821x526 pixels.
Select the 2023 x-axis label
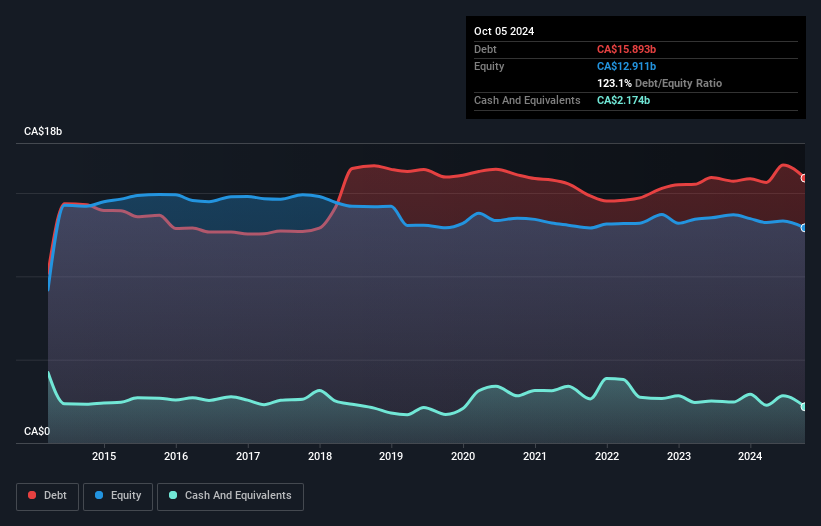click(x=679, y=456)
